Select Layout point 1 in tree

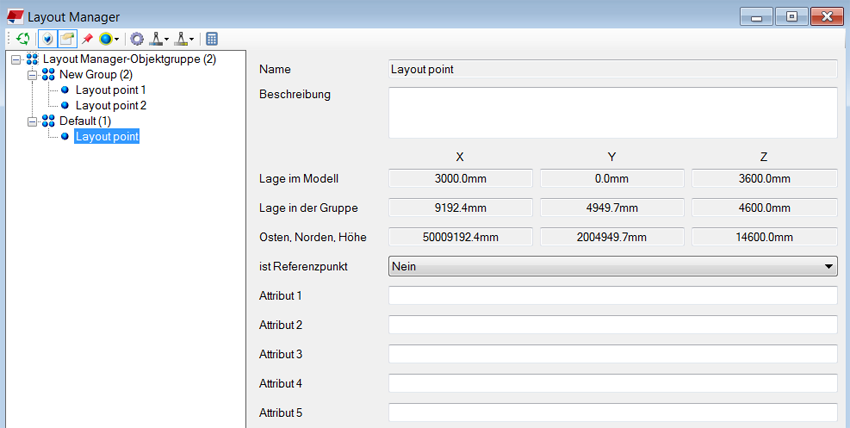110,90
